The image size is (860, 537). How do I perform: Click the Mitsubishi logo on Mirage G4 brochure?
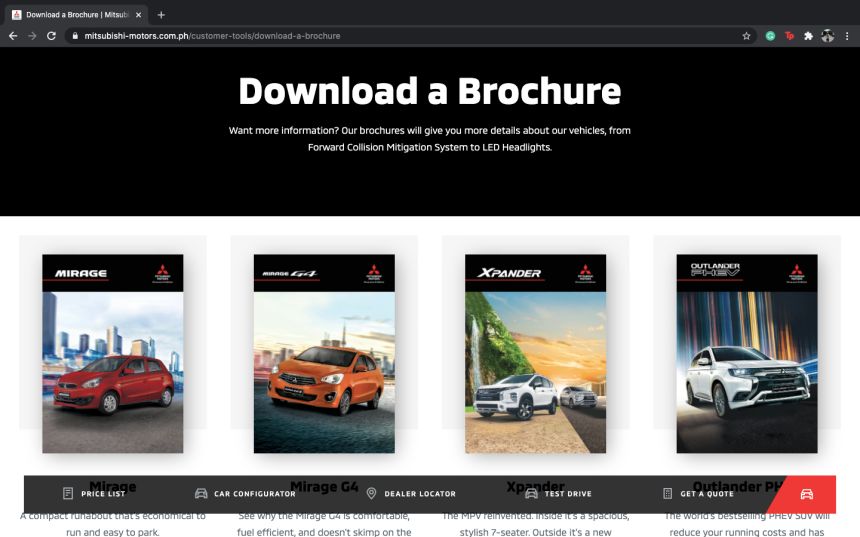374,273
